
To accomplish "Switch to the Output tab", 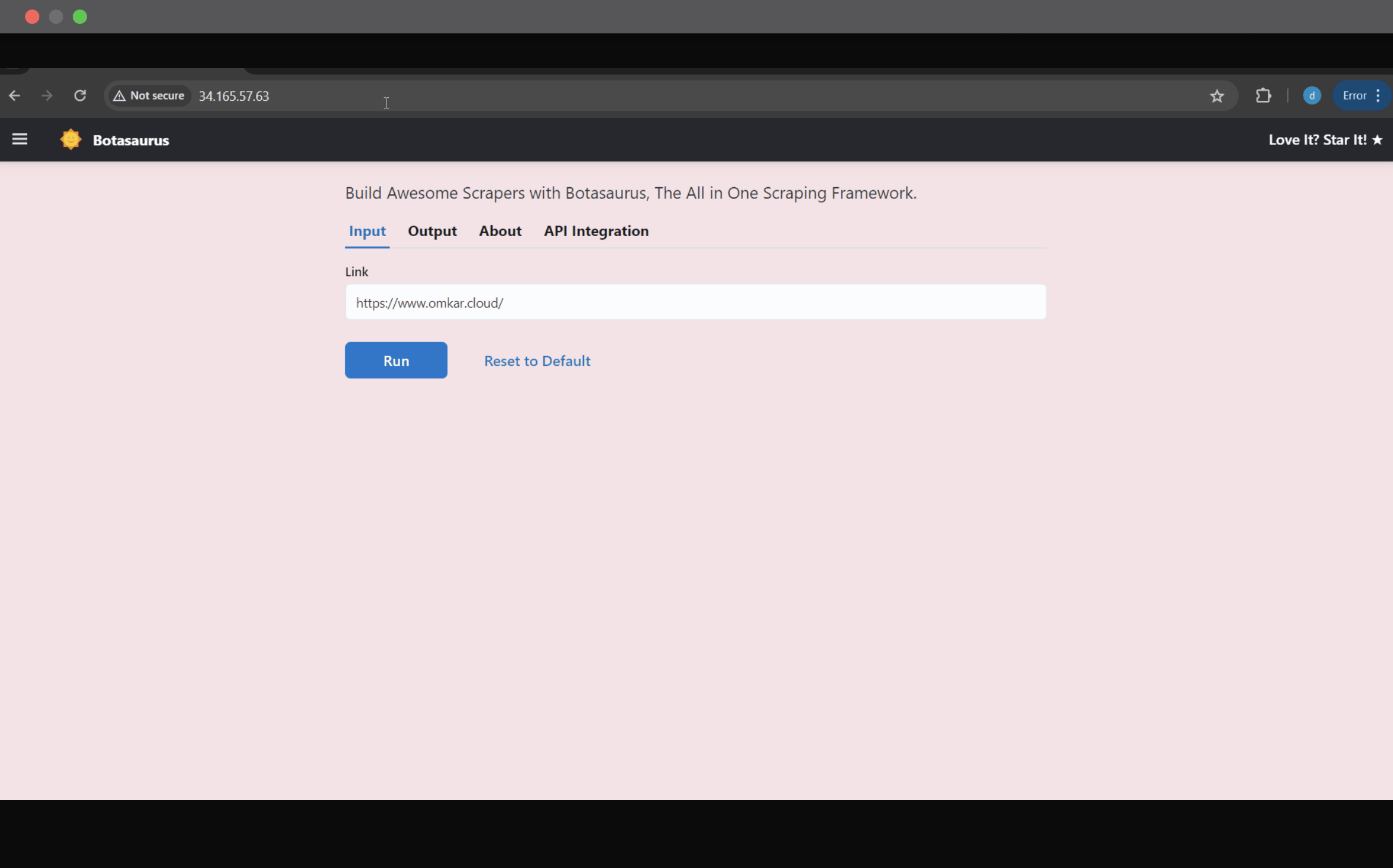I will click(x=432, y=231).
